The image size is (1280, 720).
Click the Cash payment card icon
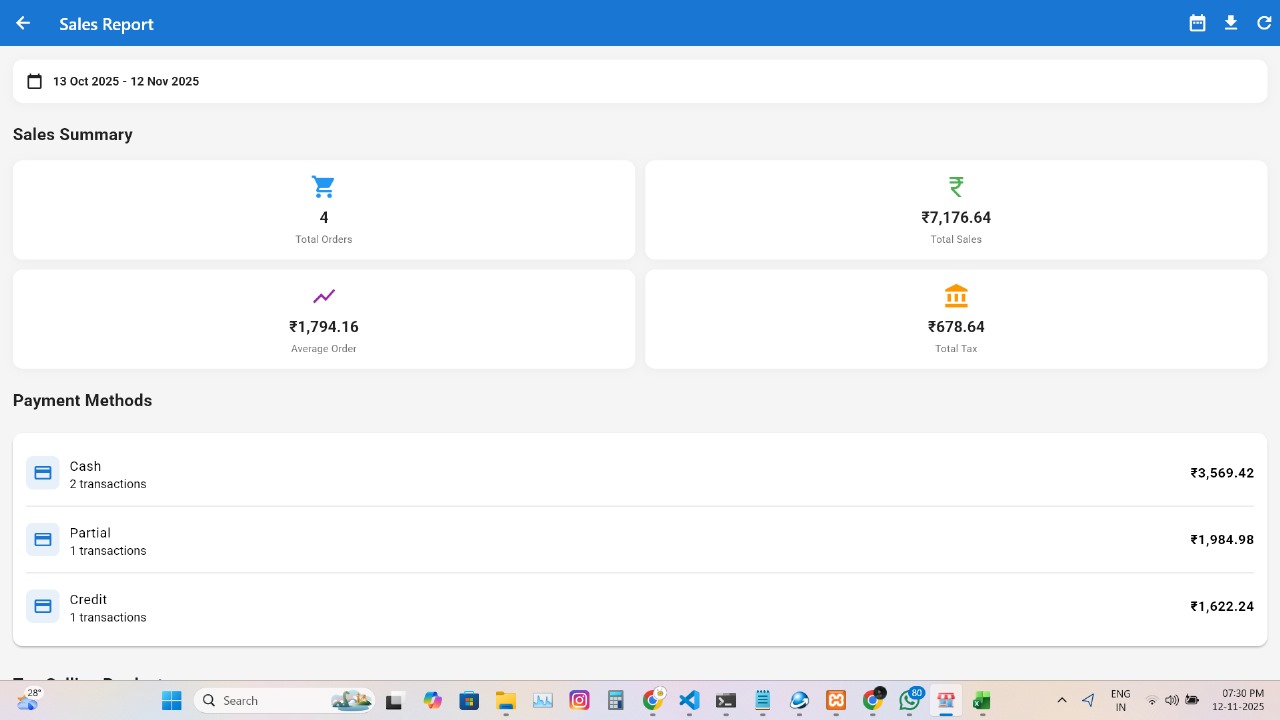43,473
